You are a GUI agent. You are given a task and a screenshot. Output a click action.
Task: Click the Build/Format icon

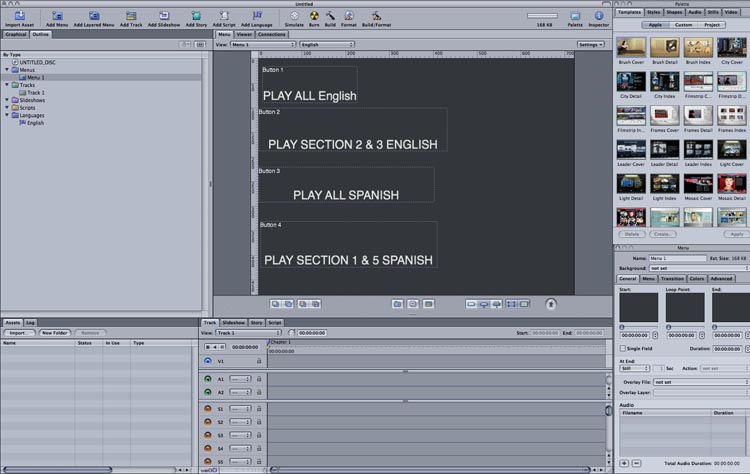376,16
